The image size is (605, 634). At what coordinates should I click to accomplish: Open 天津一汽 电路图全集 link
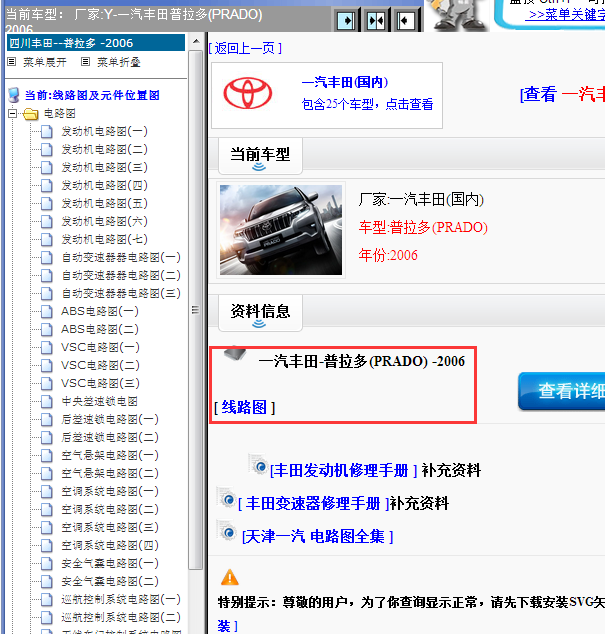tap(317, 537)
